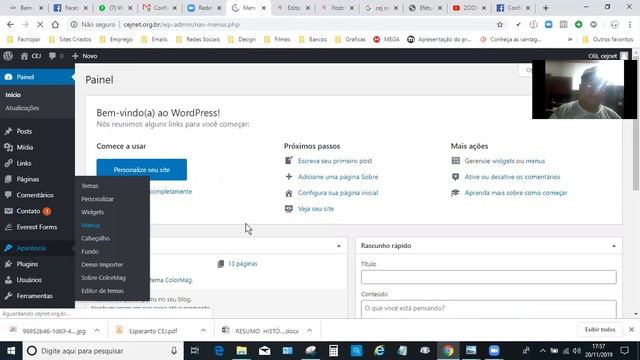
Task: Open options for jpg download item
Action: pos(97,331)
